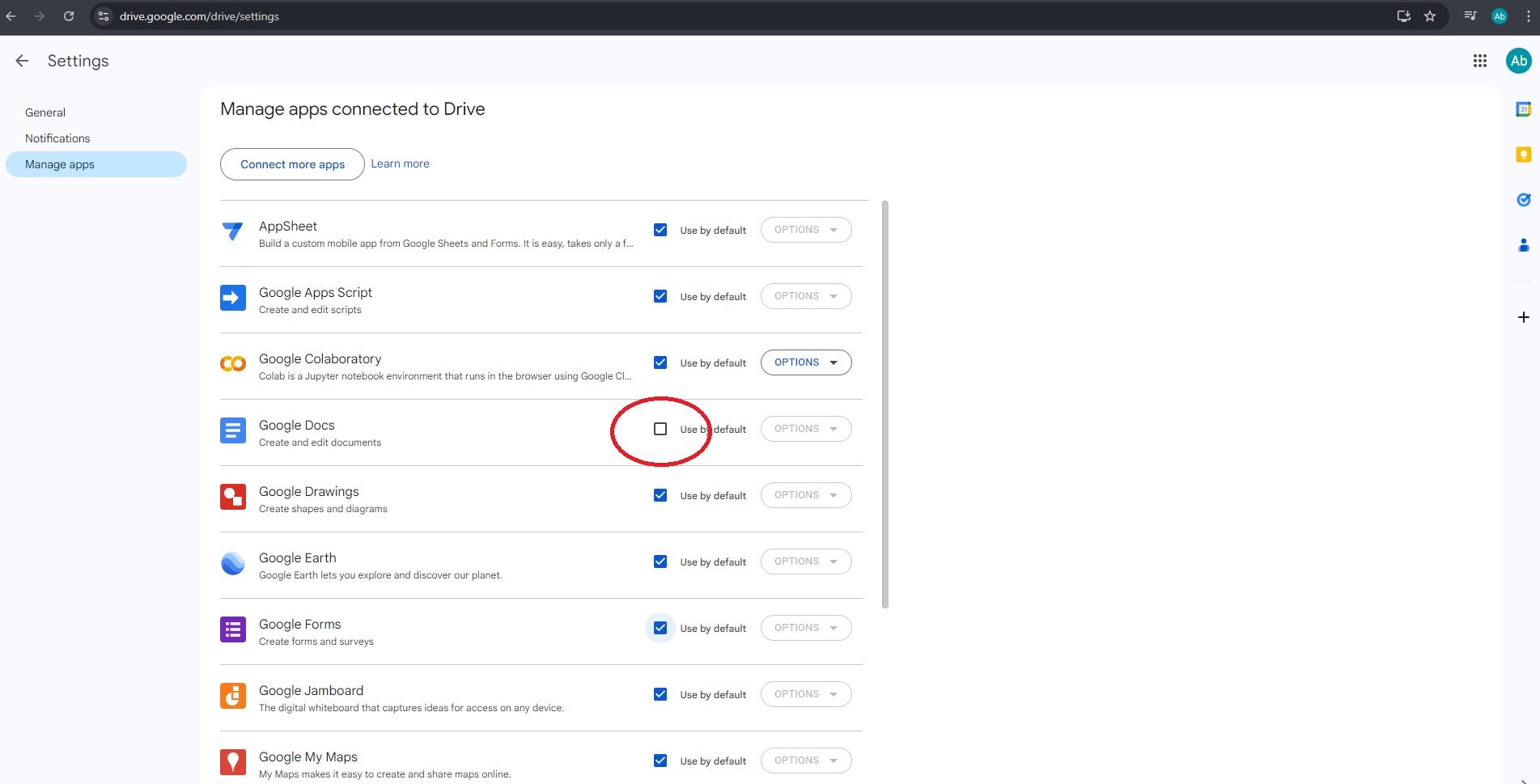Click the Google Forms icon
The image size is (1540, 784).
(x=233, y=629)
